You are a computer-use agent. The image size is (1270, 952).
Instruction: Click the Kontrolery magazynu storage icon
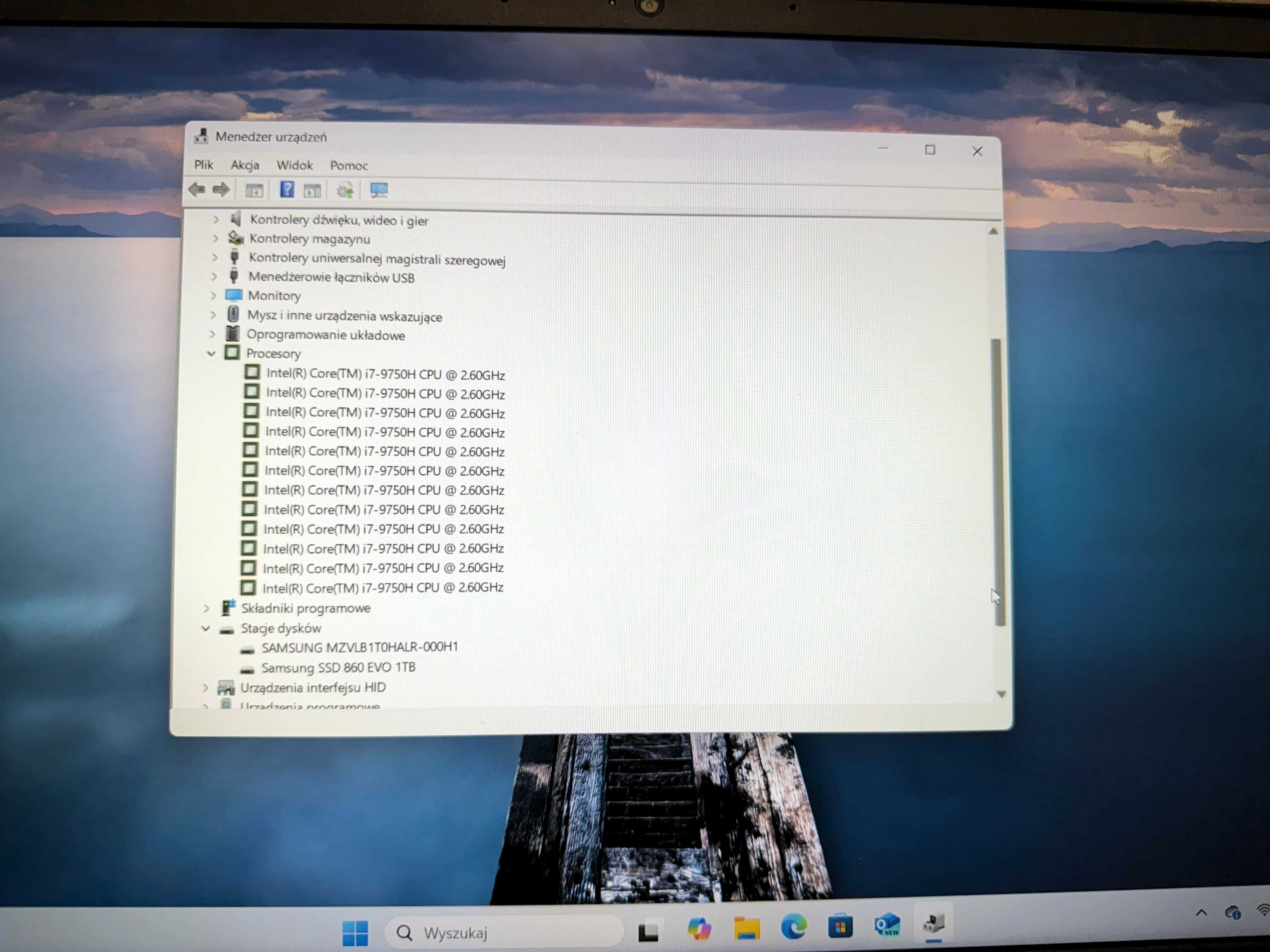tap(235, 238)
